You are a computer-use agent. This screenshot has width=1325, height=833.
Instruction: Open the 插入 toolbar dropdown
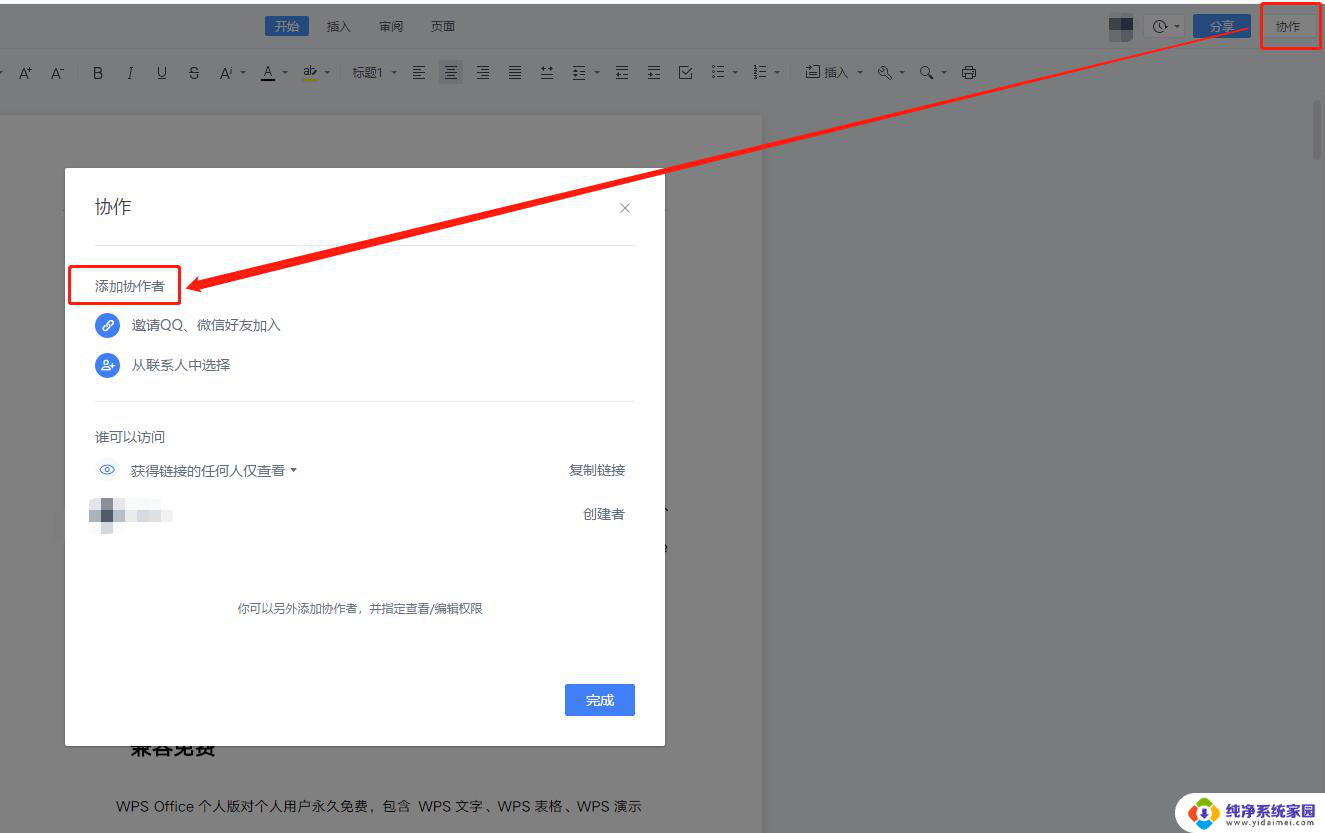pos(834,73)
